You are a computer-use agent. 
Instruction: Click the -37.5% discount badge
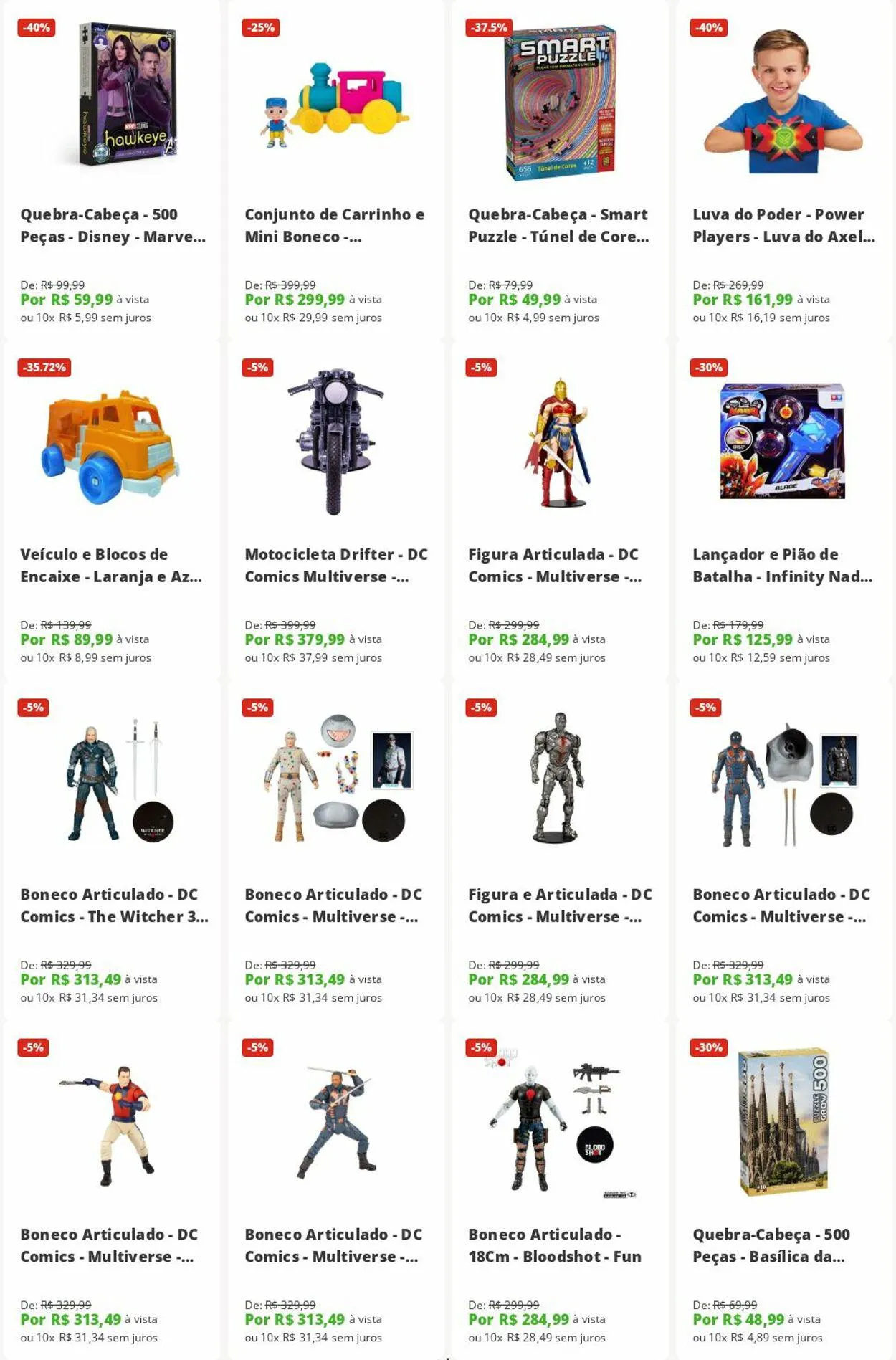[x=490, y=28]
